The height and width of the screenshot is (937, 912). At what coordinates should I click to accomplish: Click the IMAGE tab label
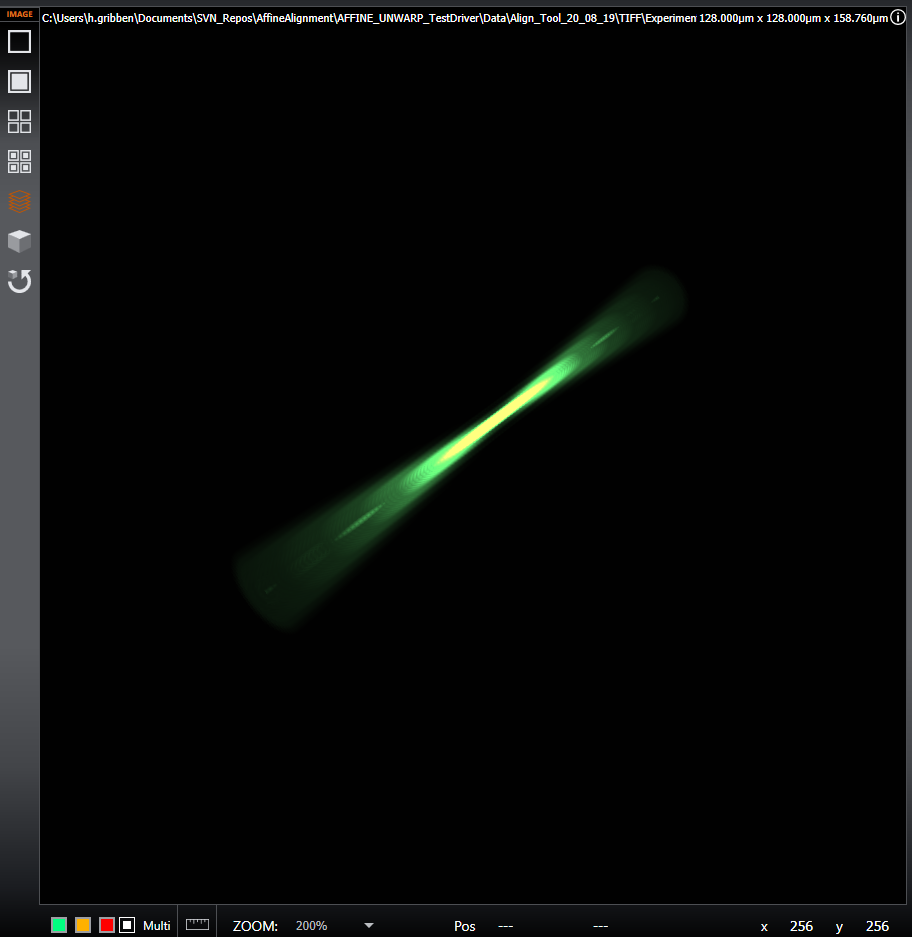[x=20, y=14]
